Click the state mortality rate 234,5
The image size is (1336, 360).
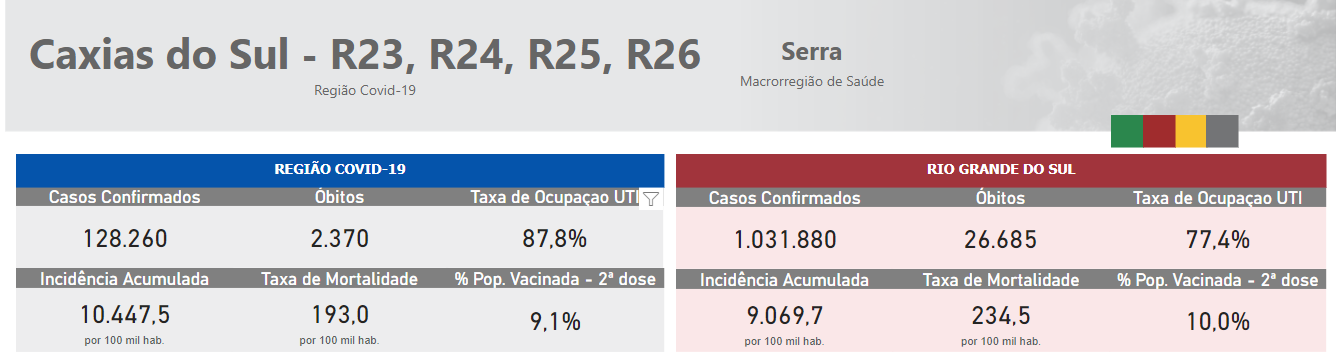pos(1000,316)
